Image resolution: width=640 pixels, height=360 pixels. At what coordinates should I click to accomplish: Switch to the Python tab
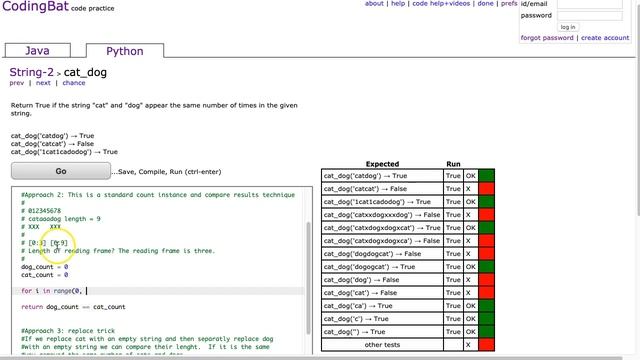(125, 51)
